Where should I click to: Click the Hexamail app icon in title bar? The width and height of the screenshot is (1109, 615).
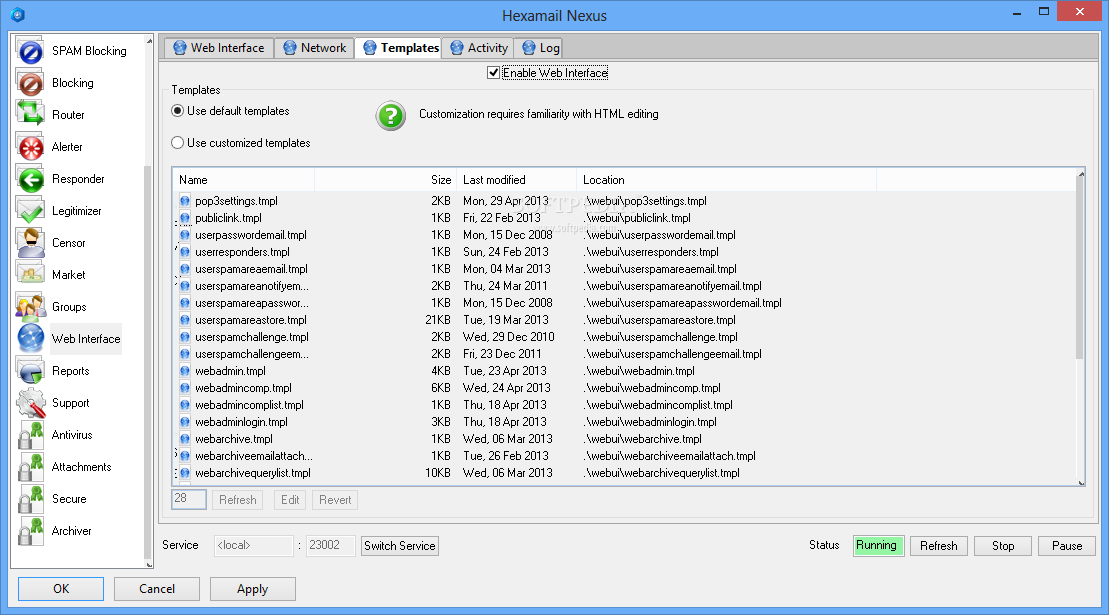click(x=18, y=14)
